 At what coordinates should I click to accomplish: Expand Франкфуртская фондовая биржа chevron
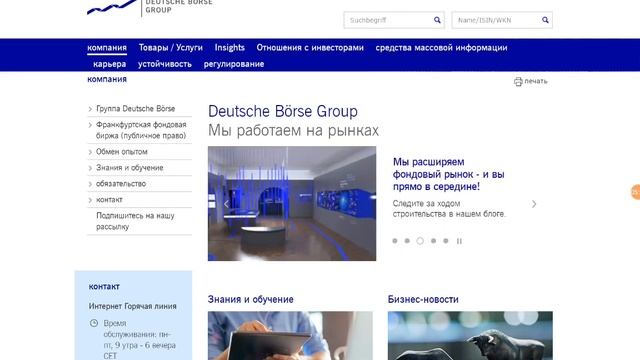pyautogui.click(x=90, y=125)
